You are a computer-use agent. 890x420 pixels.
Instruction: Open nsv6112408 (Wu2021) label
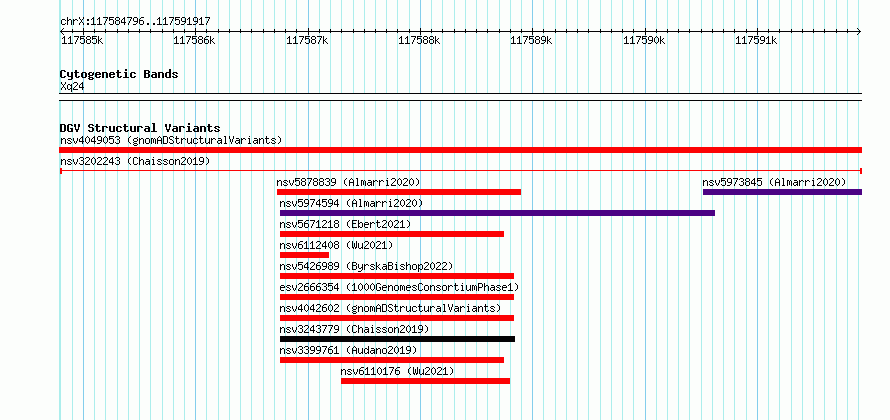336,245
